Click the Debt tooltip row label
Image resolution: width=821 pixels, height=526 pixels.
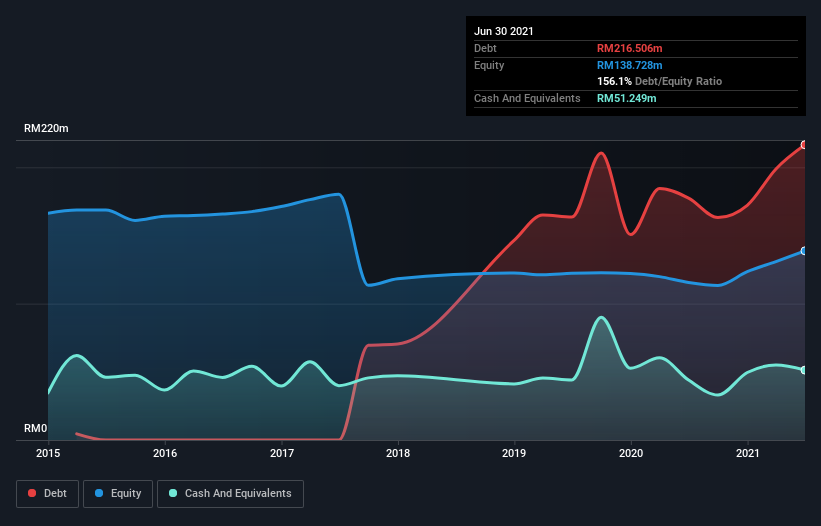point(485,48)
